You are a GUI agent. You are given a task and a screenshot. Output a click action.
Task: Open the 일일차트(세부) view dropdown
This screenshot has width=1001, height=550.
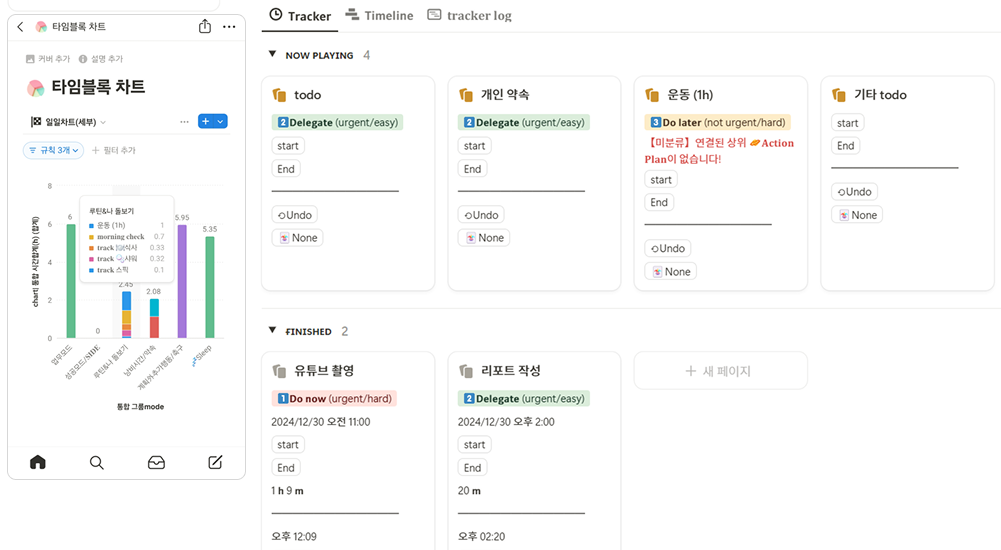pyautogui.click(x=68, y=122)
